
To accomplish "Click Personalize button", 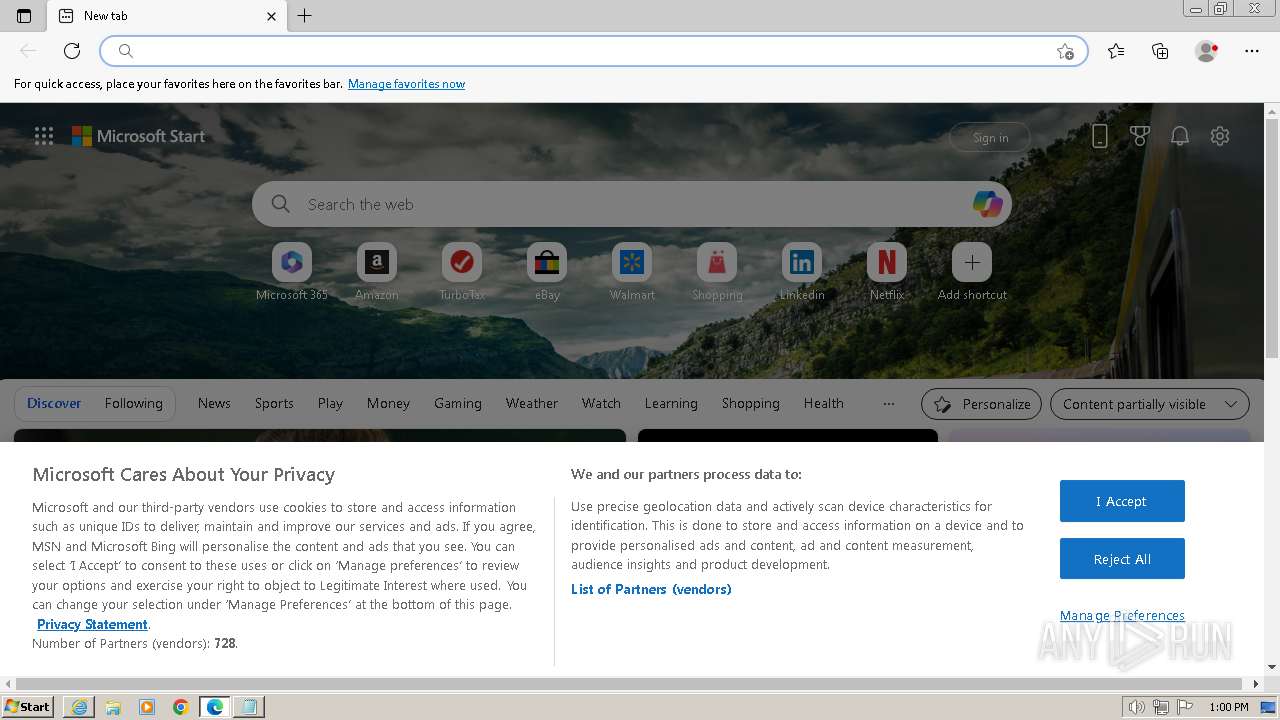I will coord(981,404).
